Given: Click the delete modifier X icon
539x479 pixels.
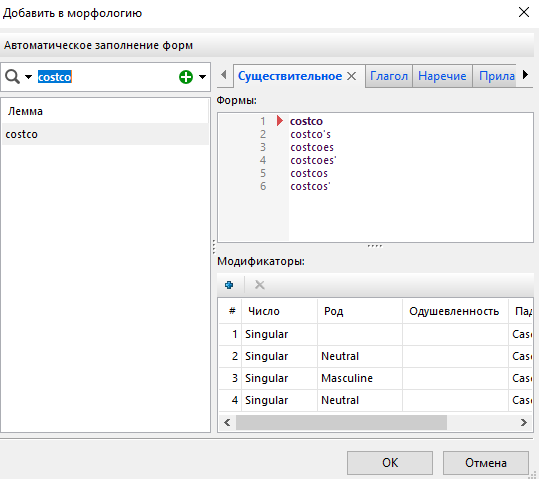Looking at the screenshot, I should 260,285.
